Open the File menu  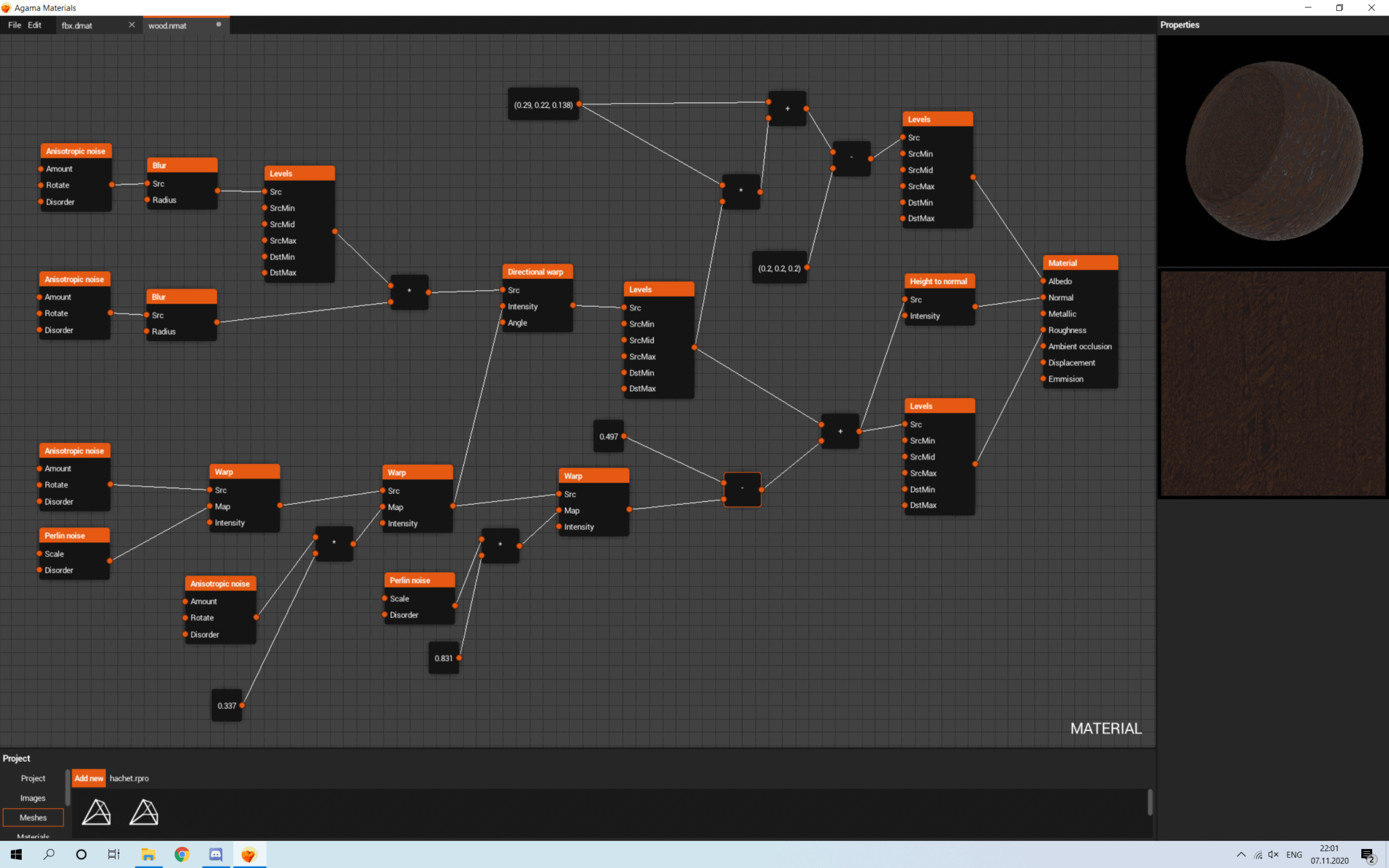pos(14,25)
